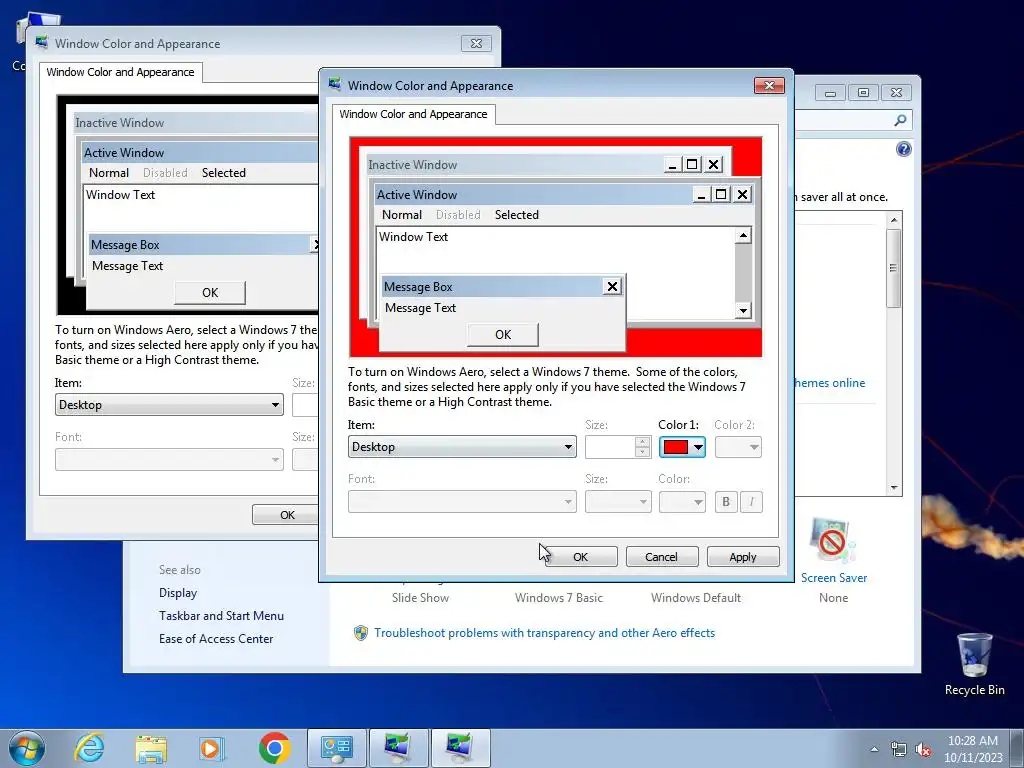Image resolution: width=1024 pixels, height=768 pixels.
Task: Click the Inactive Window maximize icon in preview
Action: [692, 165]
